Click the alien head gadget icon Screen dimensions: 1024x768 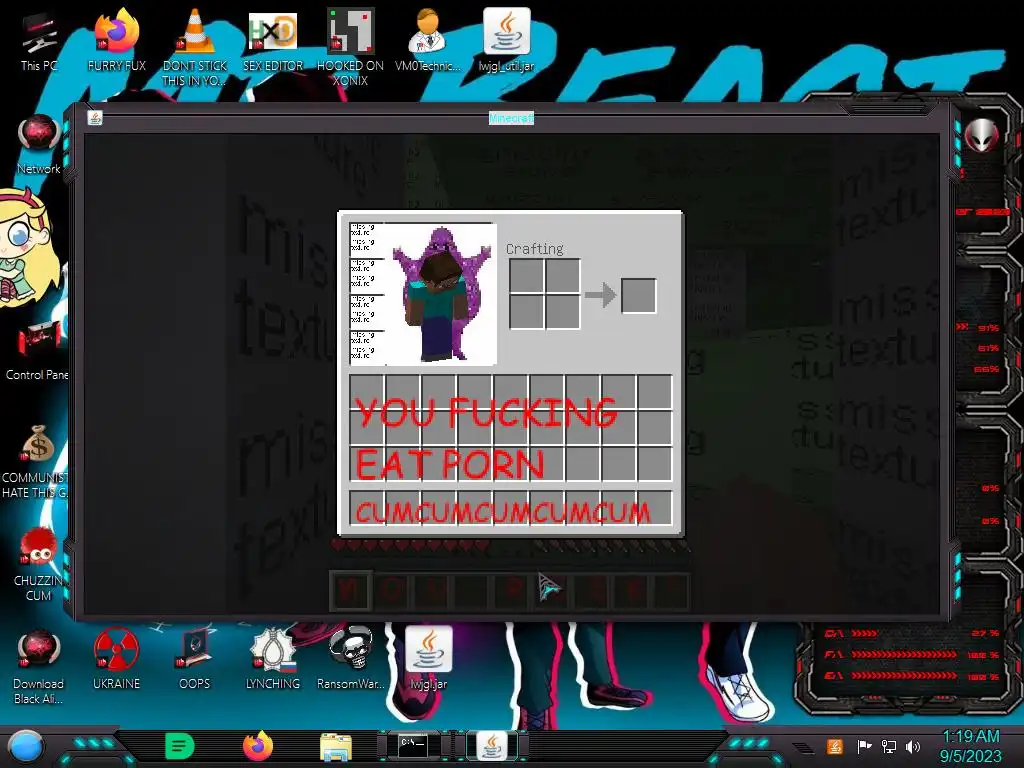pos(982,135)
